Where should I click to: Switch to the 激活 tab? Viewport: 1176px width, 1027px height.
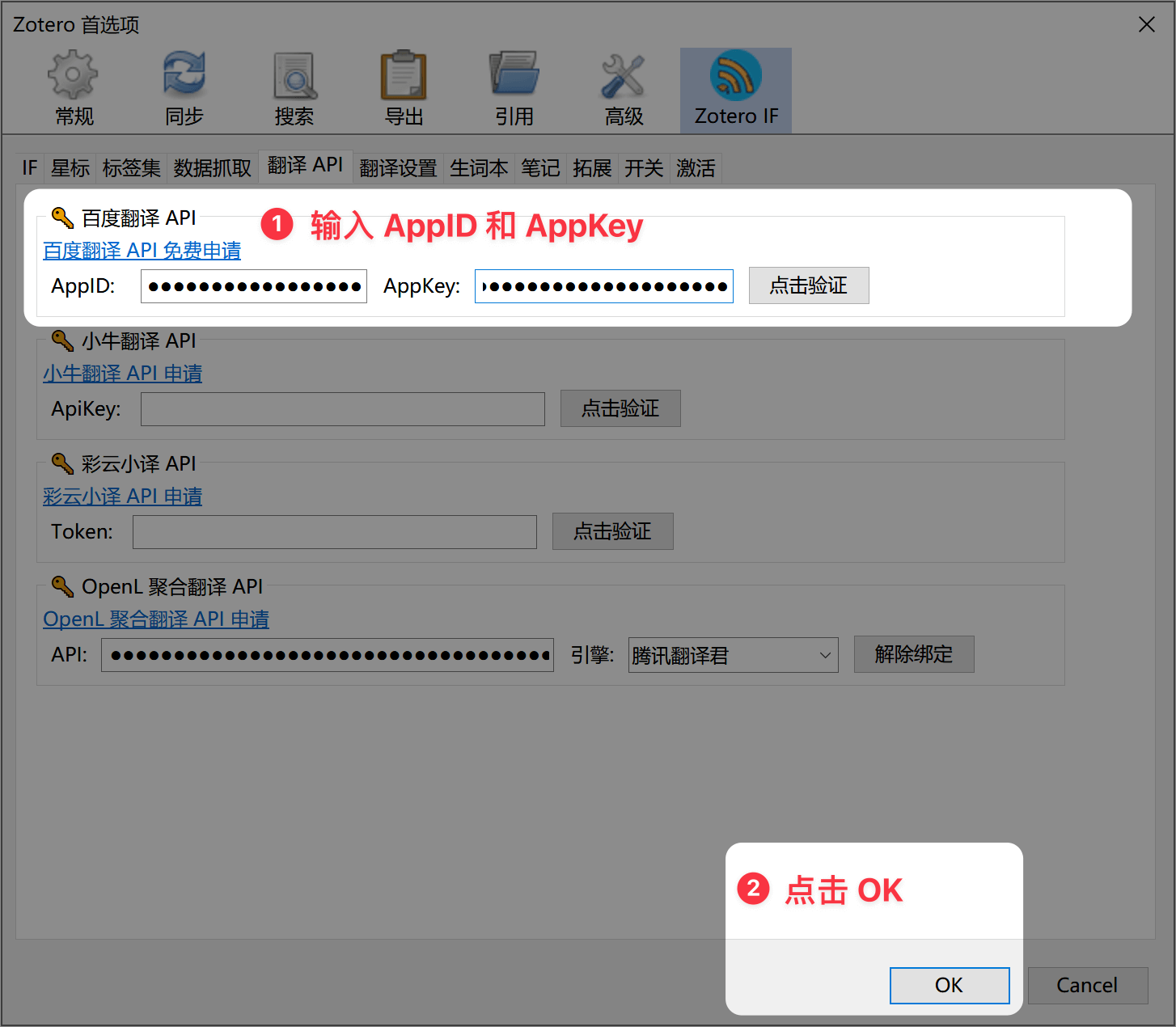click(x=696, y=168)
